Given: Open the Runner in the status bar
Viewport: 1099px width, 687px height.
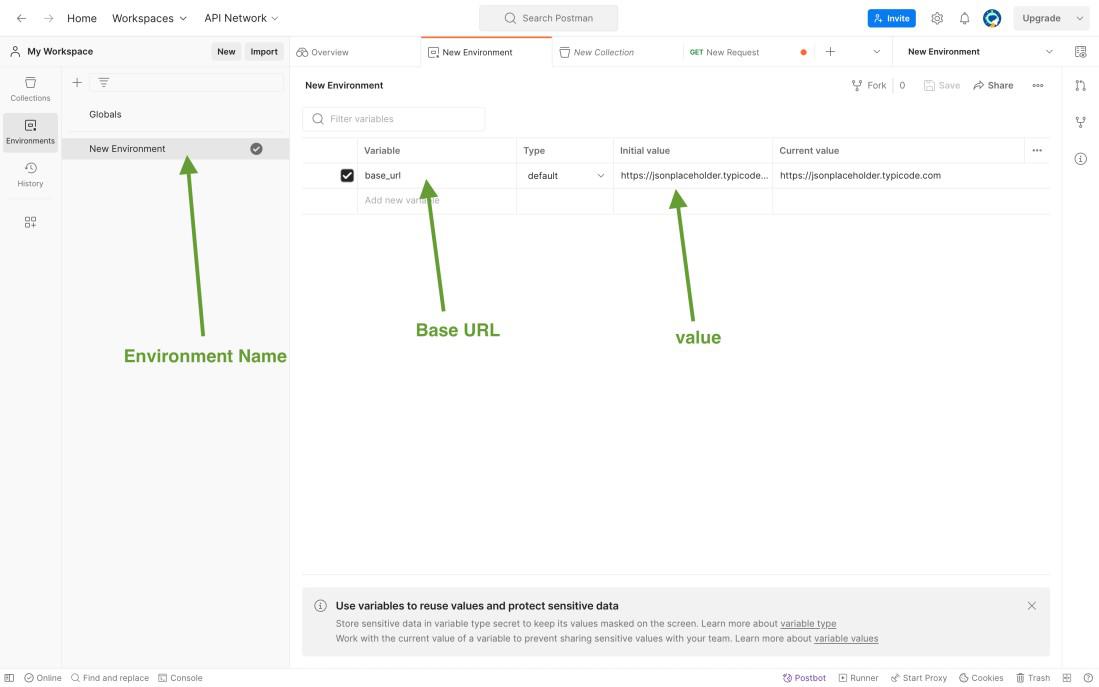Looking at the screenshot, I should [x=858, y=678].
